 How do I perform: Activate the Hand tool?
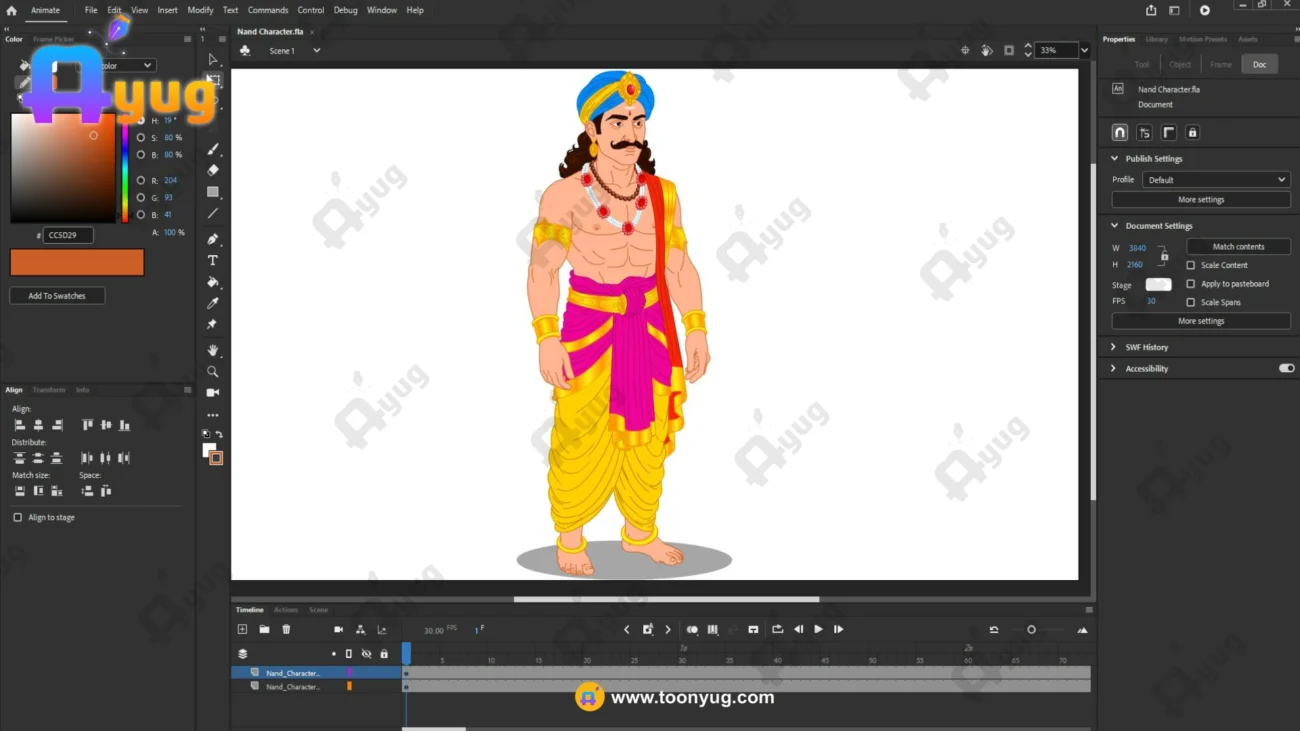213,351
